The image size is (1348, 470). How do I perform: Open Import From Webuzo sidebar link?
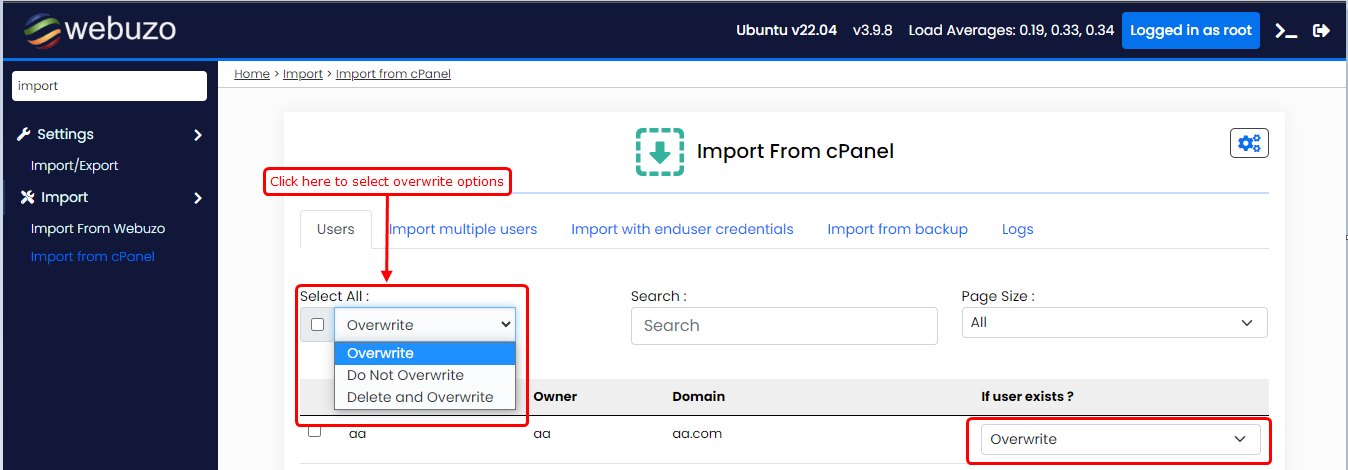coord(98,228)
